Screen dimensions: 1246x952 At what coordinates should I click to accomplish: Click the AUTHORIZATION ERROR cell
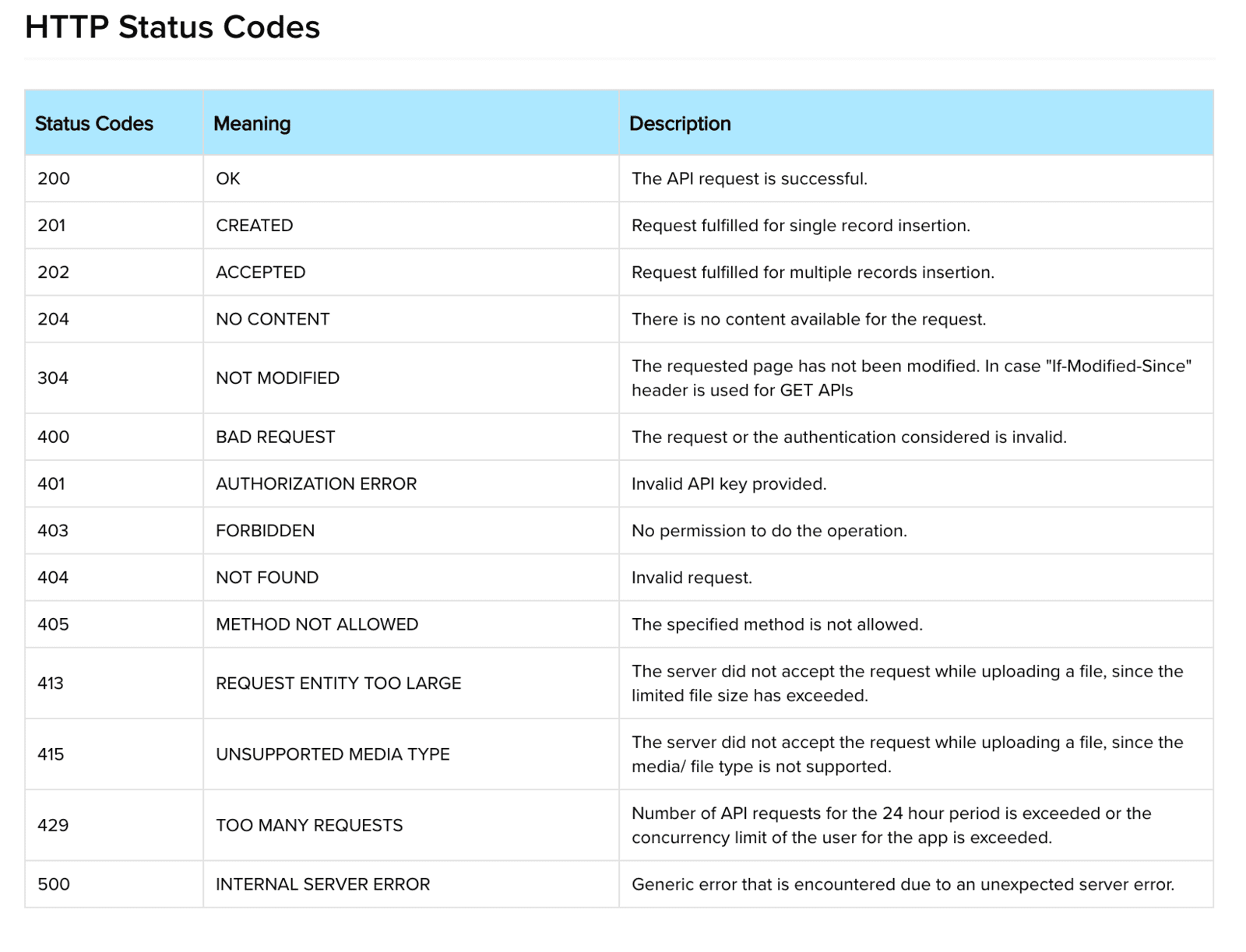pyautogui.click(x=316, y=484)
